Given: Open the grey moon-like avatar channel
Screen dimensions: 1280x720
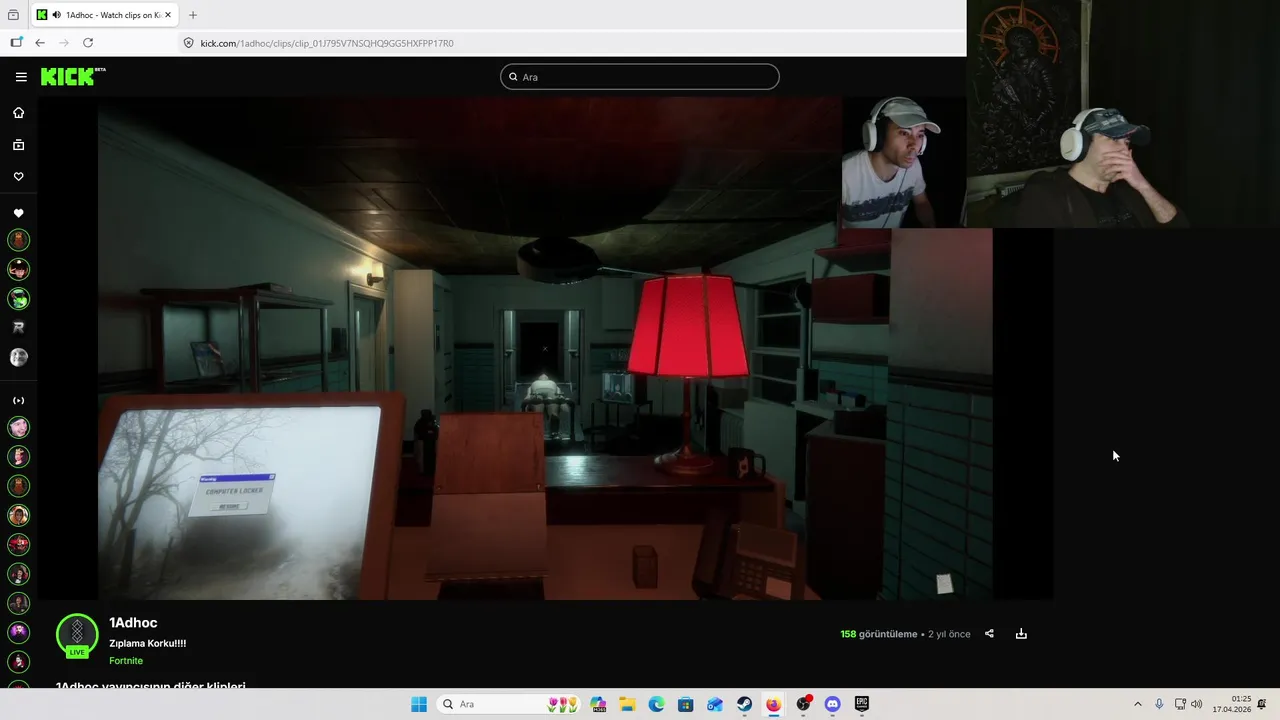Looking at the screenshot, I should (x=18, y=357).
